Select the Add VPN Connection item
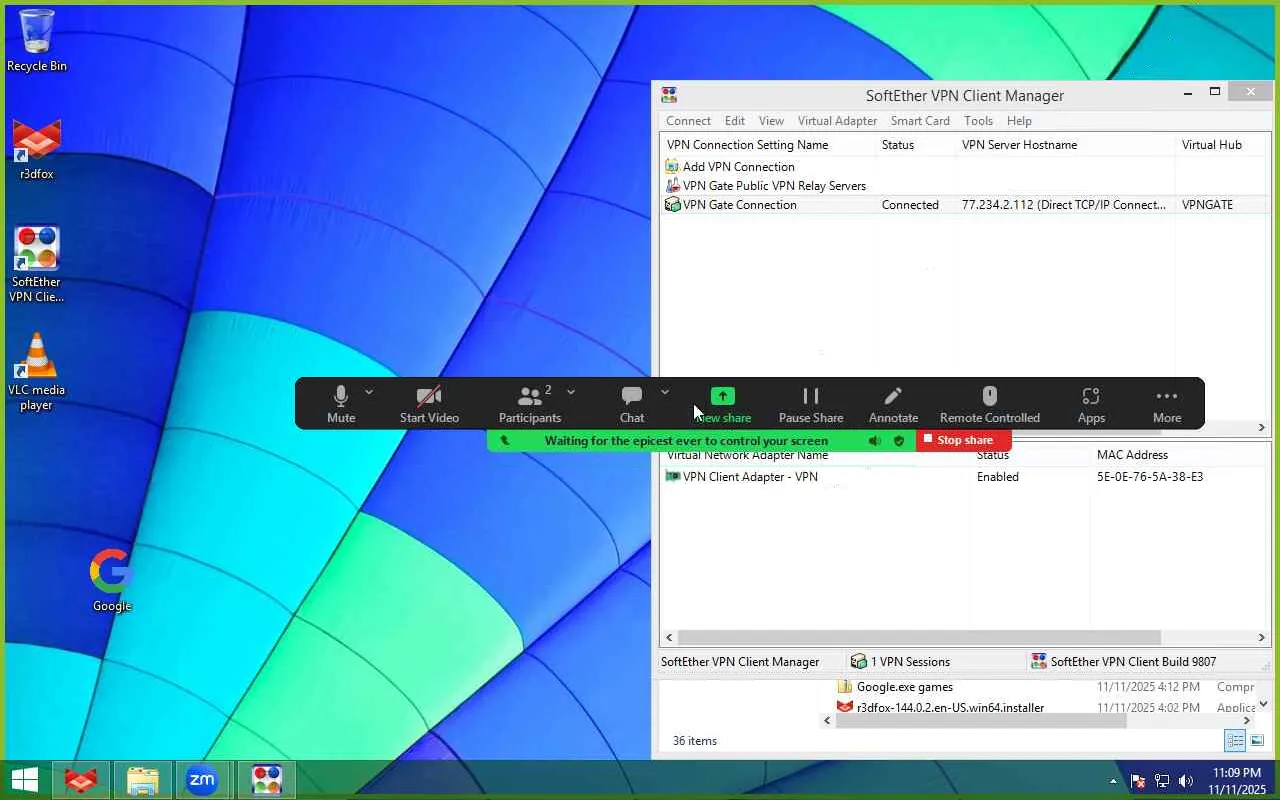Viewport: 1280px width, 800px height. click(x=738, y=167)
